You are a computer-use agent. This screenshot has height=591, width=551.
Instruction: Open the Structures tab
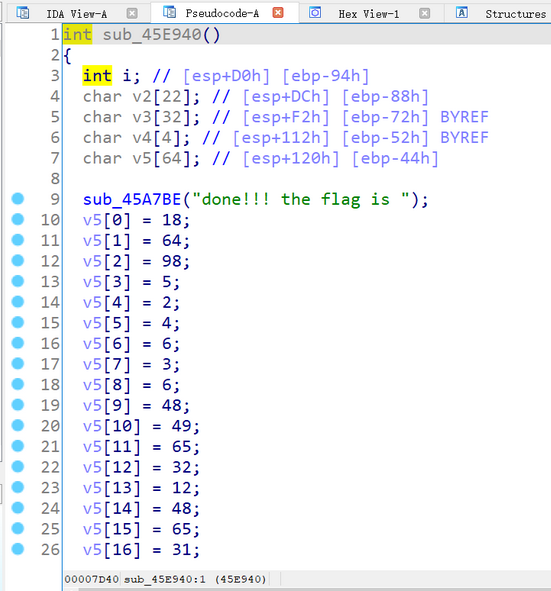pos(515,14)
